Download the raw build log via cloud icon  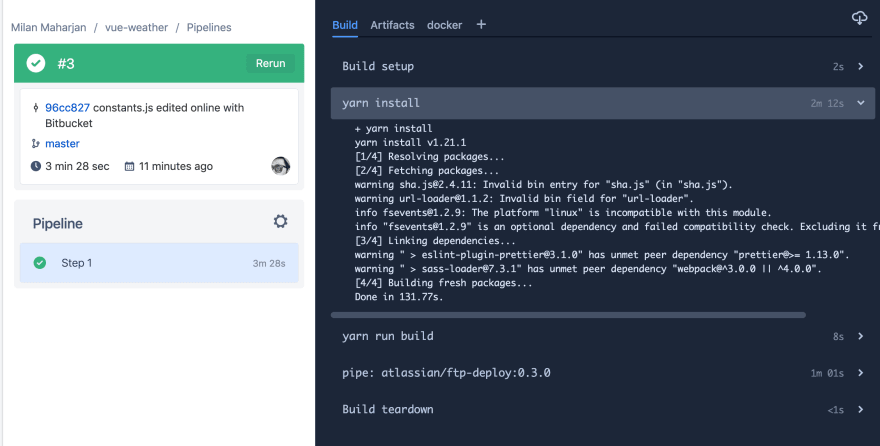(x=859, y=18)
